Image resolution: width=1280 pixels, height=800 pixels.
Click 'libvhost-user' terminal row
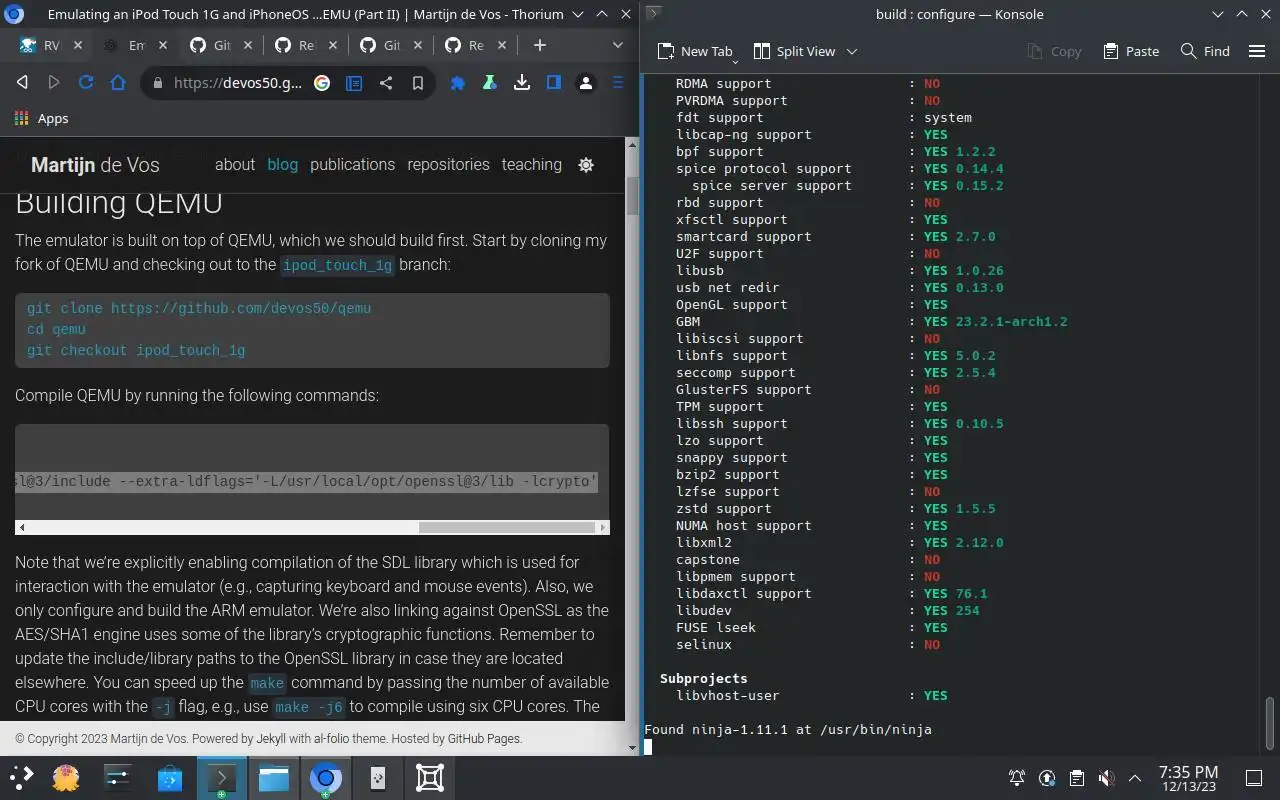coord(812,695)
